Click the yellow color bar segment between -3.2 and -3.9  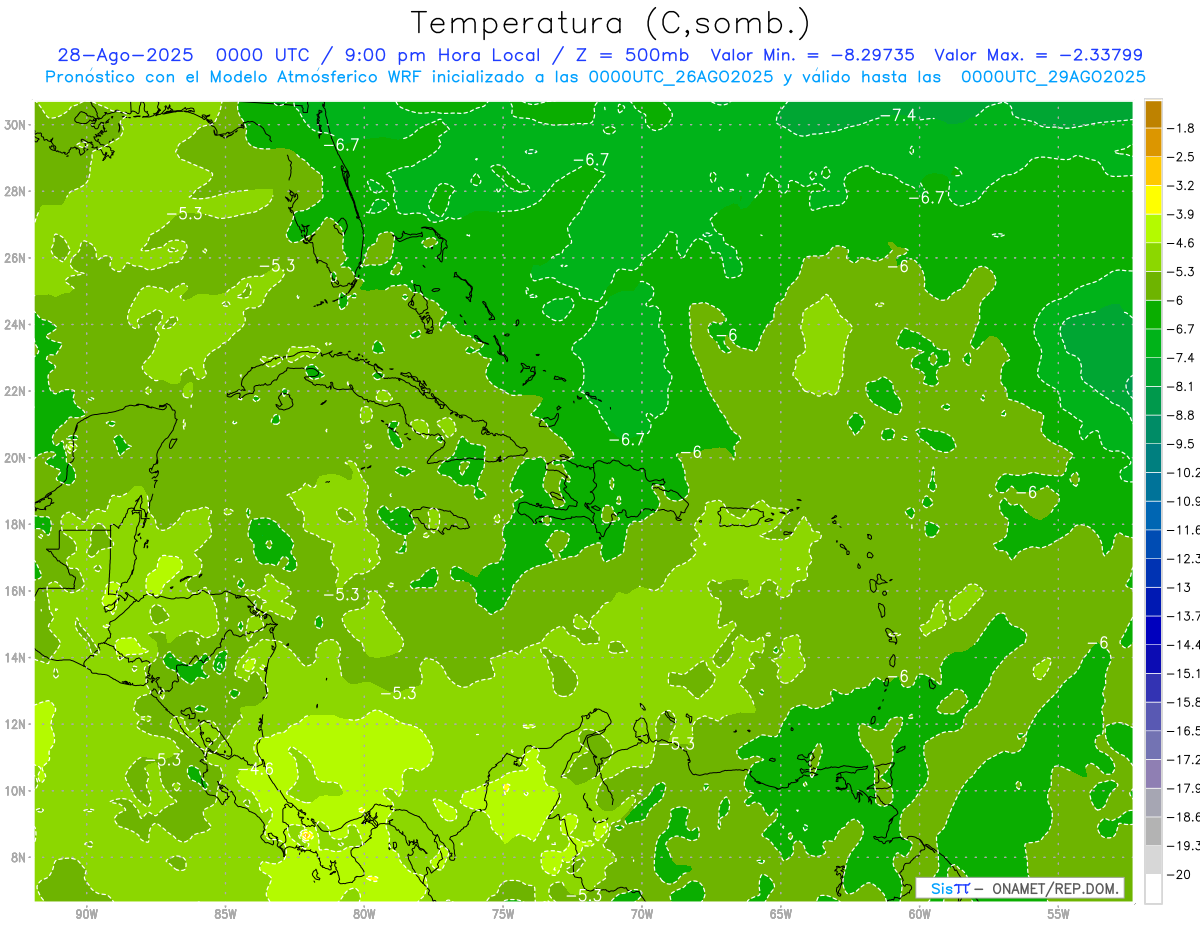point(1153,200)
